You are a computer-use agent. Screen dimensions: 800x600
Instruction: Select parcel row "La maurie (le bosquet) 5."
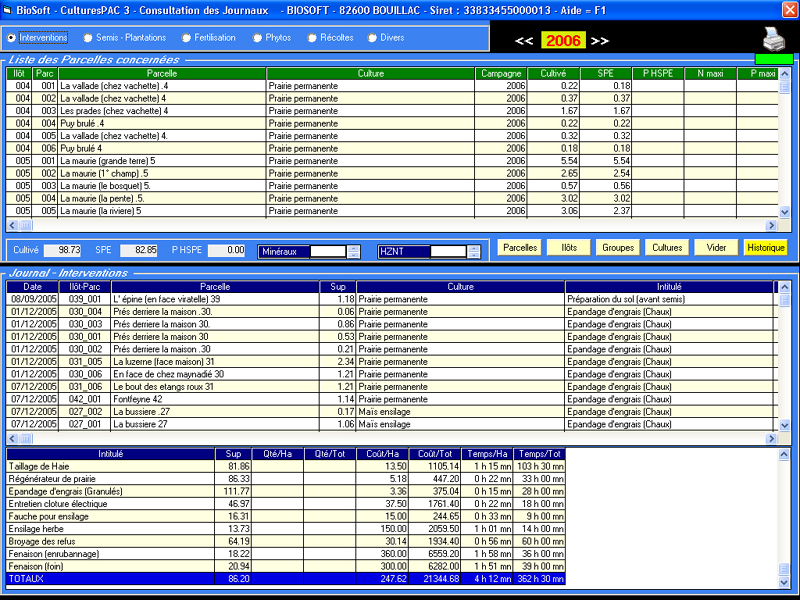392,186
